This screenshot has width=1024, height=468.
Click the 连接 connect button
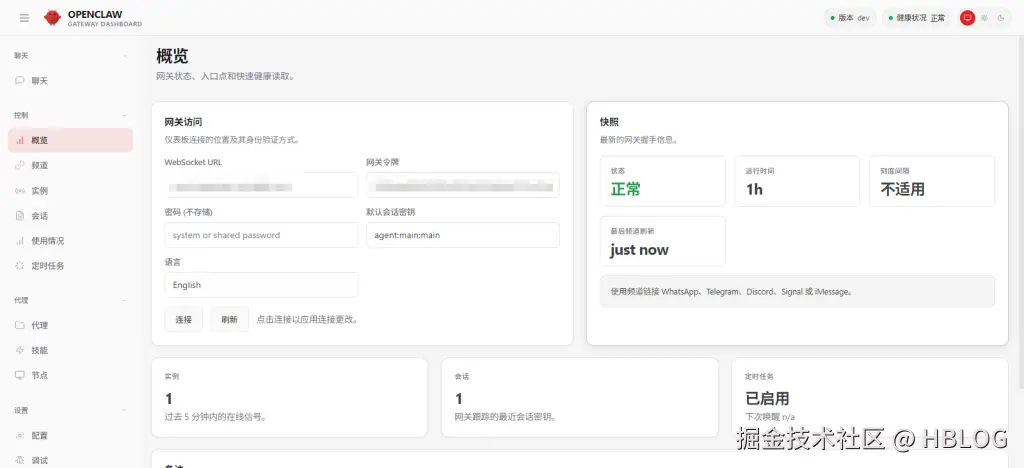coord(184,320)
